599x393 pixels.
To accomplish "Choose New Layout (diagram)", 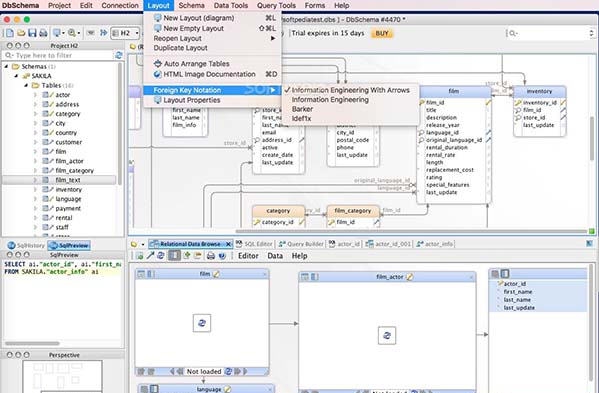I will click(214, 18).
